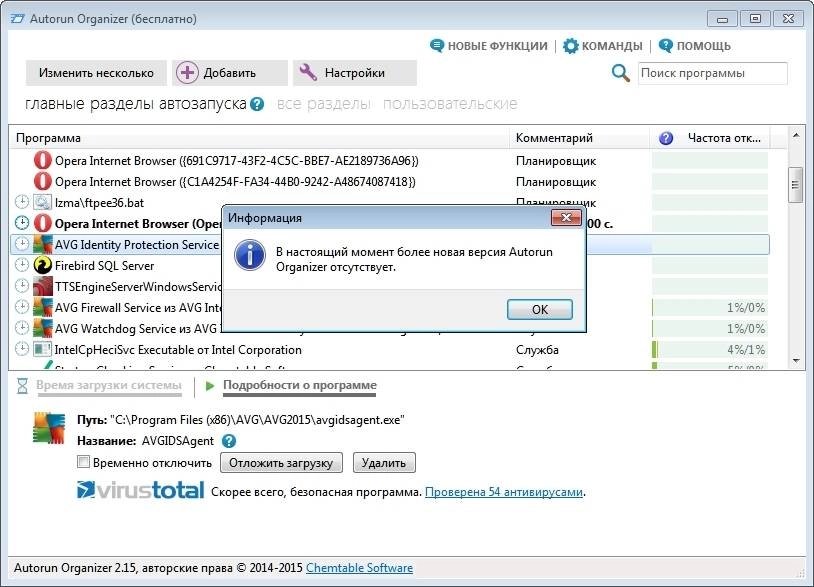Open the Время загрузки системы tab
The height and width of the screenshot is (587, 814).
tap(109, 386)
